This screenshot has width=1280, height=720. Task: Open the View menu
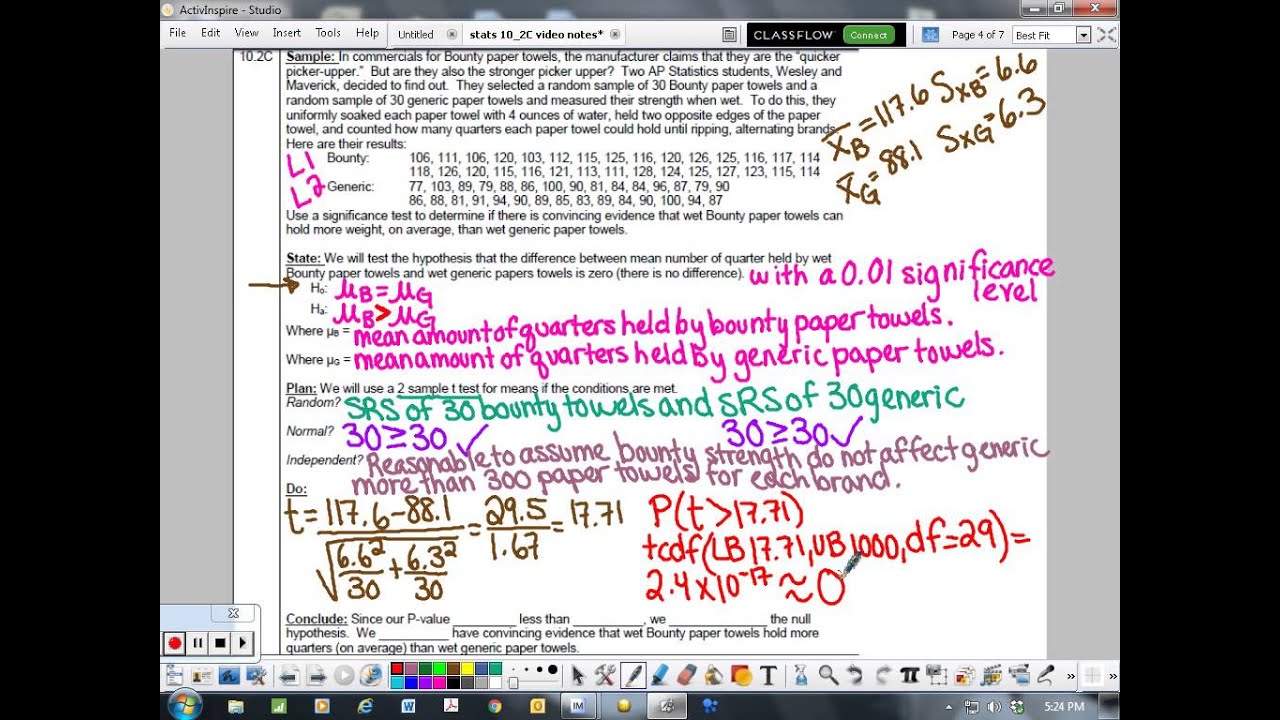(x=246, y=33)
